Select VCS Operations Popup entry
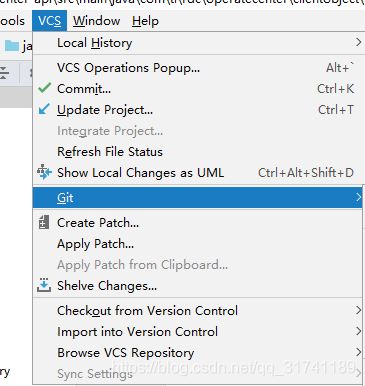The height and width of the screenshot is (386, 365). click(x=197, y=68)
